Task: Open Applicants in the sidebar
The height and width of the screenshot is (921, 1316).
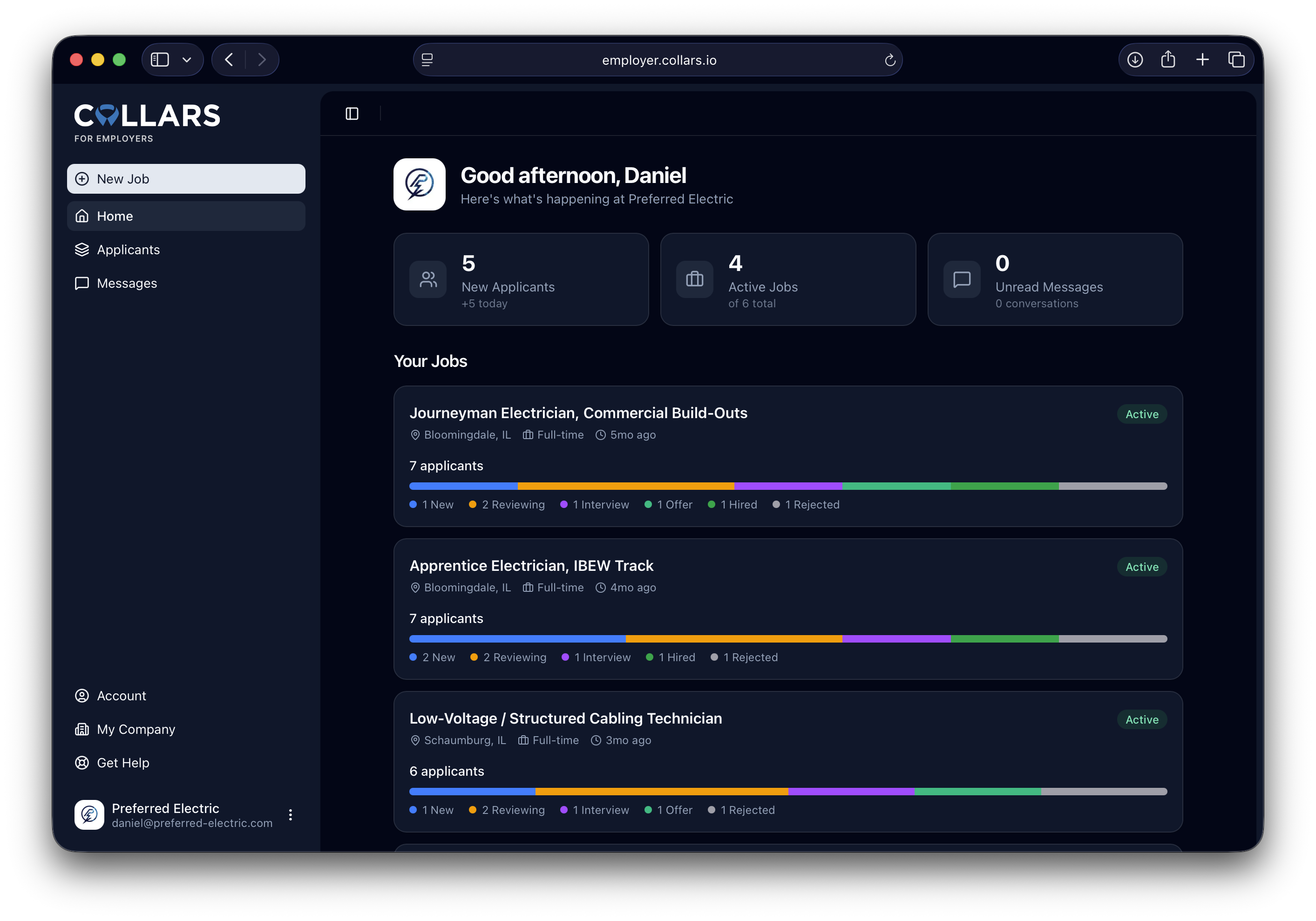Action: pyautogui.click(x=186, y=250)
